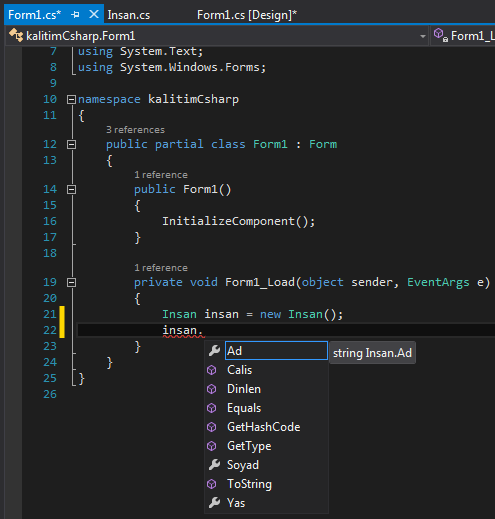Select Yas property suggestion
The image size is (495, 519).
click(236, 503)
